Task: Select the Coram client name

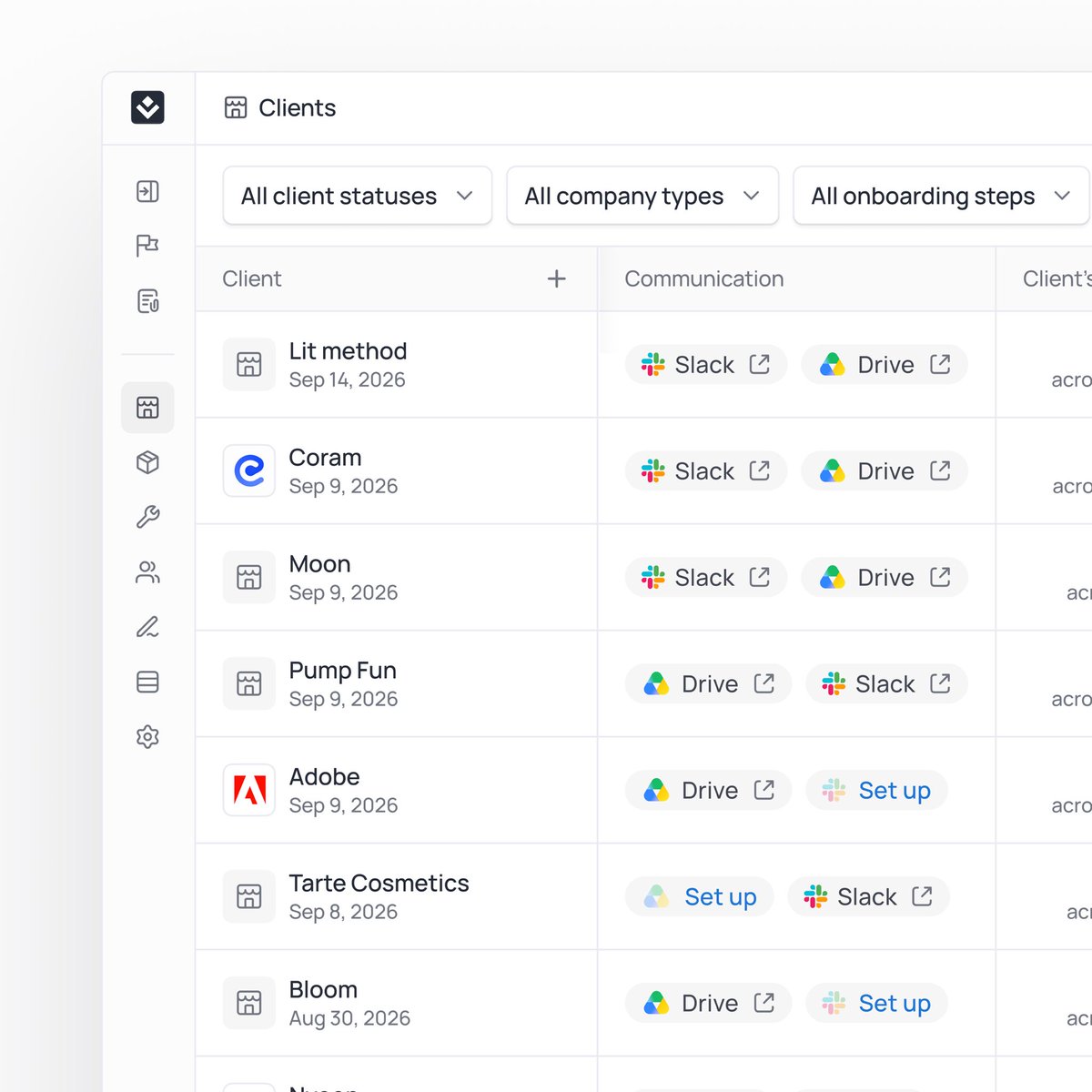Action: click(325, 458)
